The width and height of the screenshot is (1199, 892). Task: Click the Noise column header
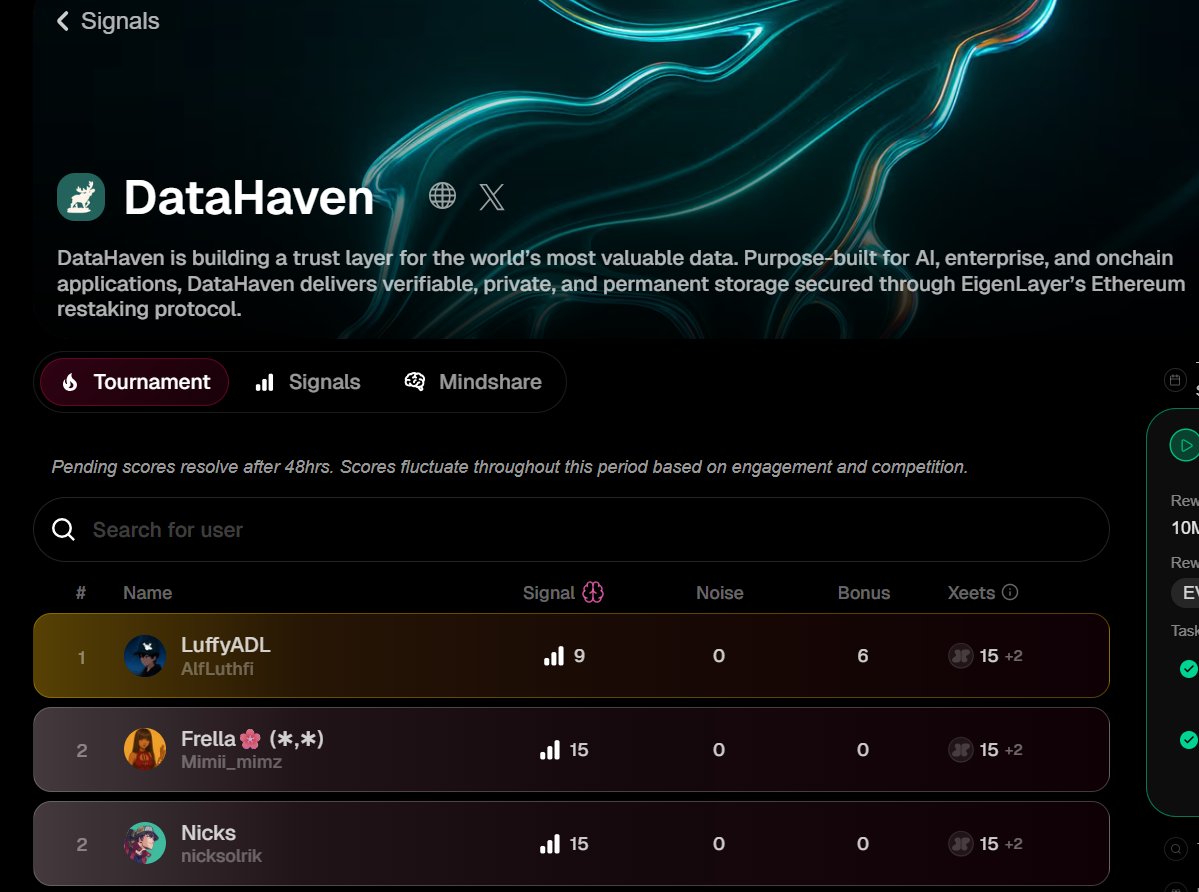720,593
